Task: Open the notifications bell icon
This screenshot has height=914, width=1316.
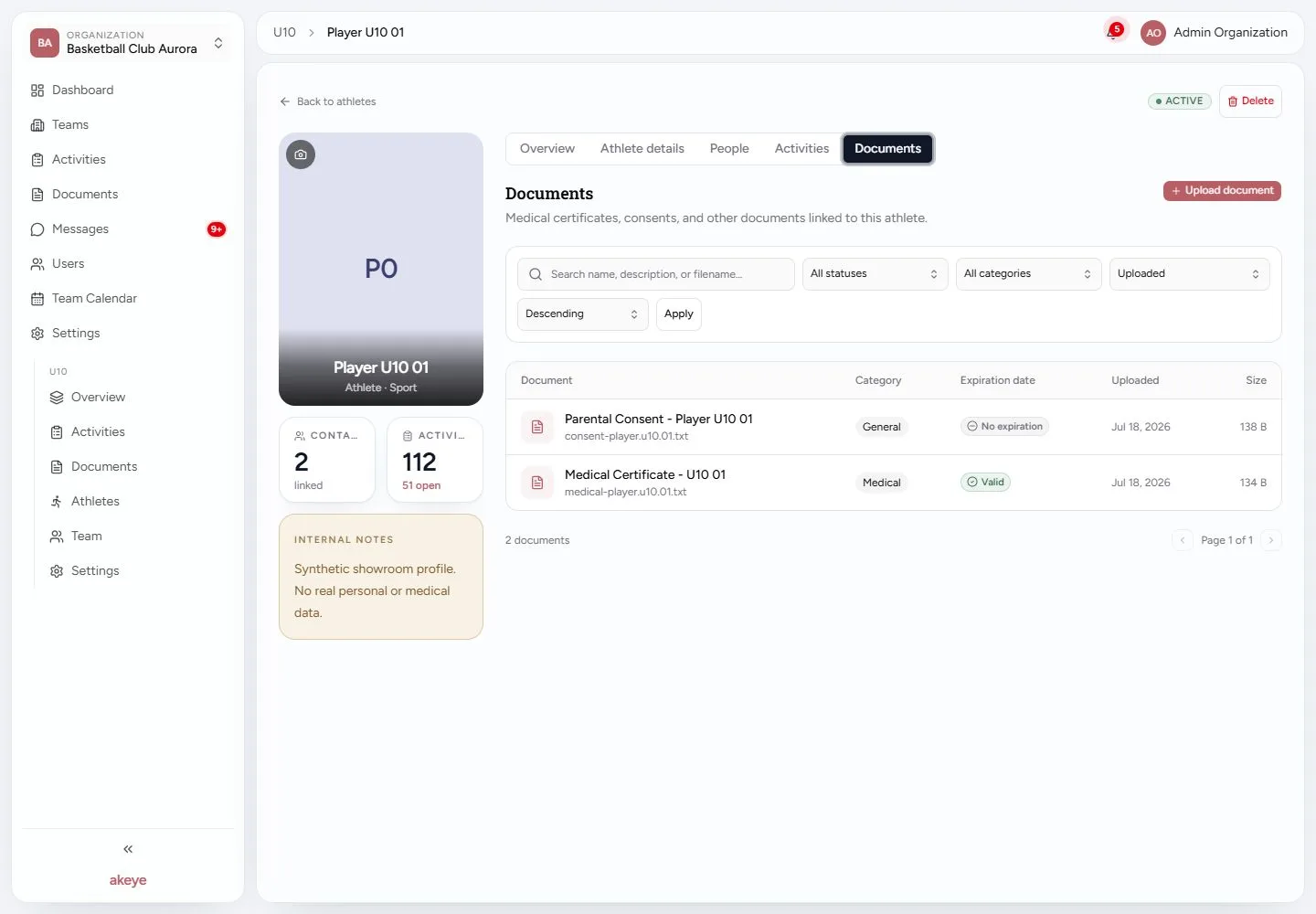Action: (1113, 33)
